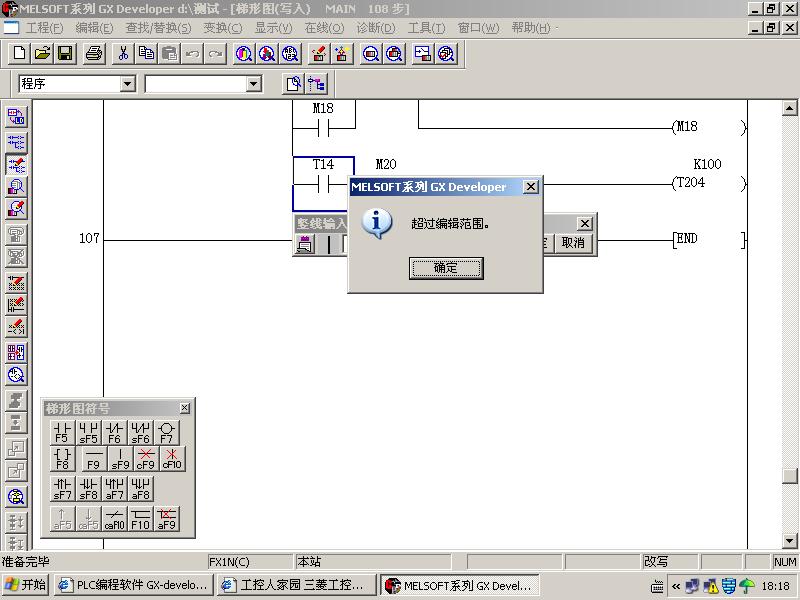Choose the F7 coil symbol

[167, 432]
